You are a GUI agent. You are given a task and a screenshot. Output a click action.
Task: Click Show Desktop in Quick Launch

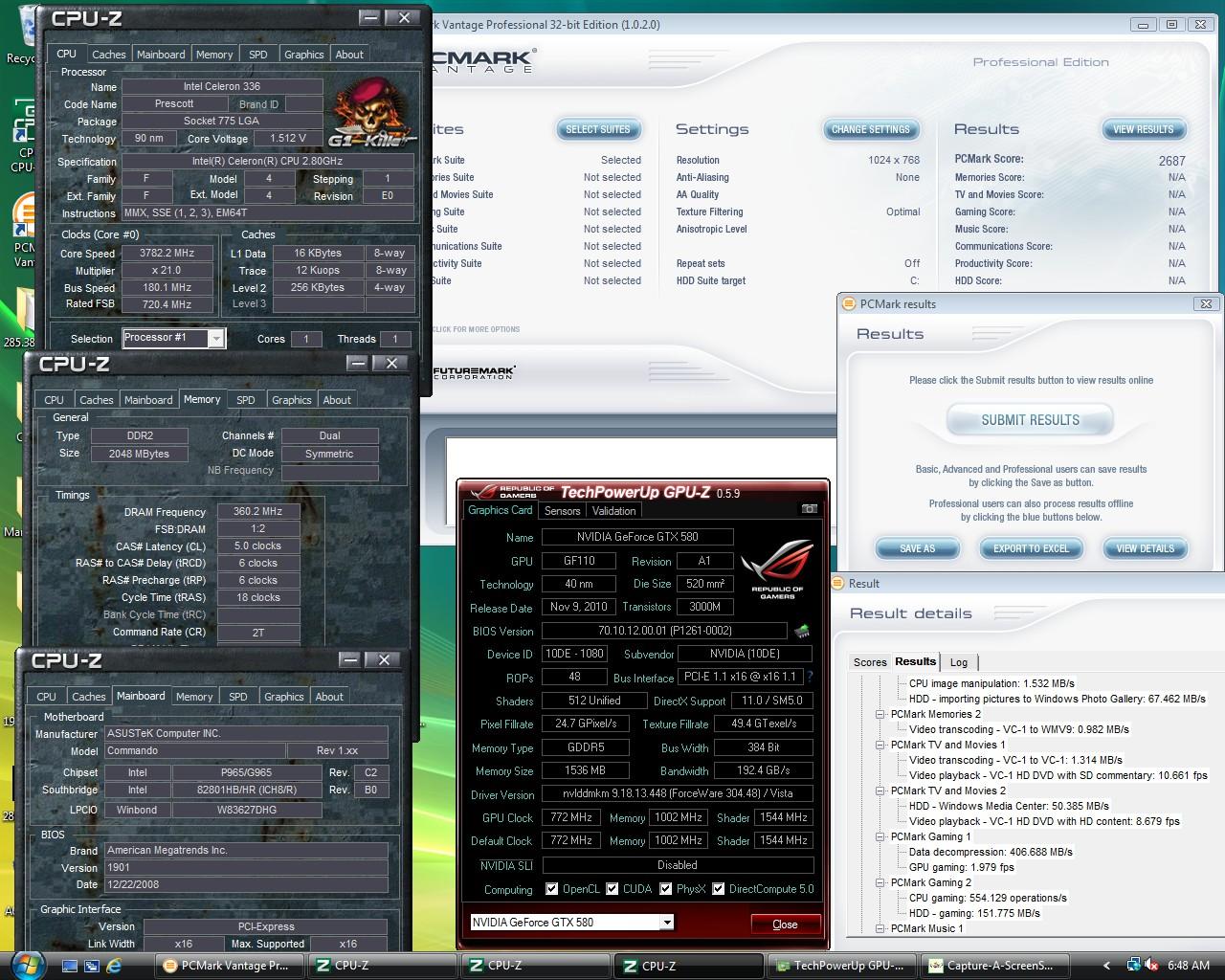[70, 966]
